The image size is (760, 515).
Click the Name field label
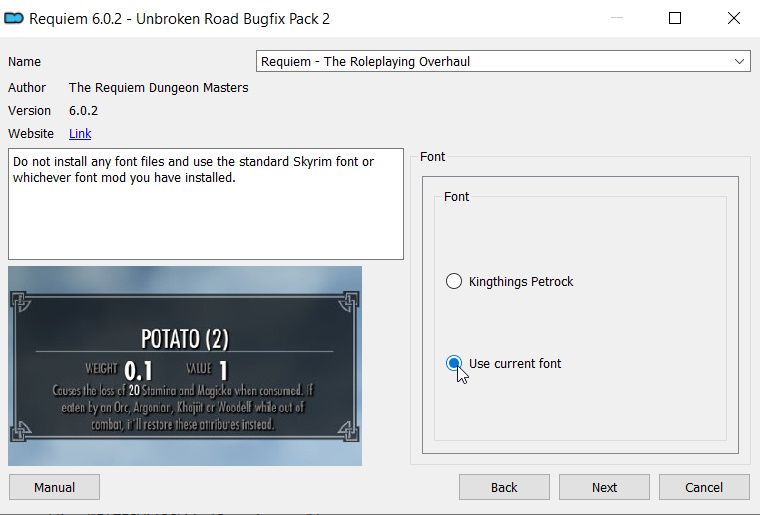tap(24, 62)
